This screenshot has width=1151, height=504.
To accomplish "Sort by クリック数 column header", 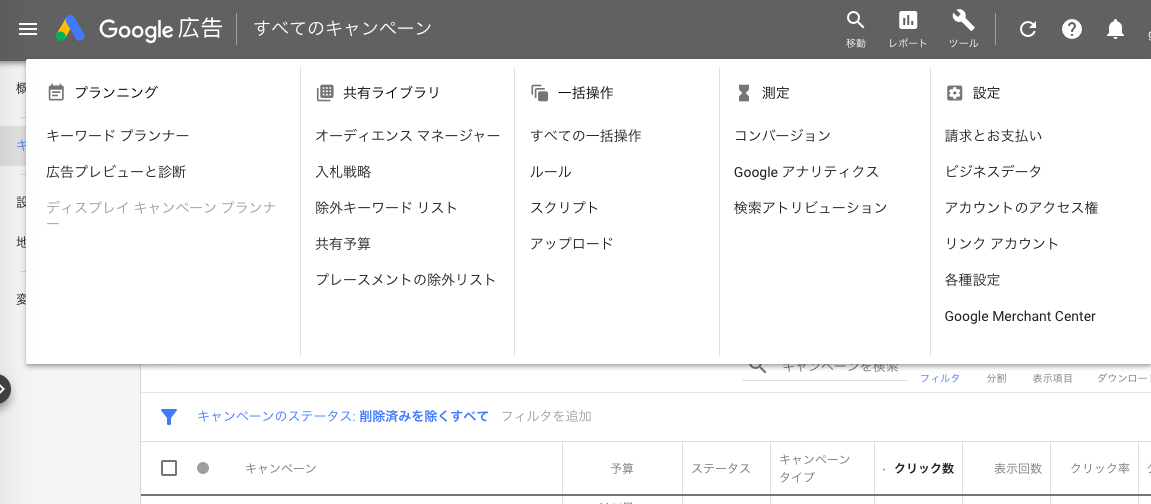I will click(923, 469).
